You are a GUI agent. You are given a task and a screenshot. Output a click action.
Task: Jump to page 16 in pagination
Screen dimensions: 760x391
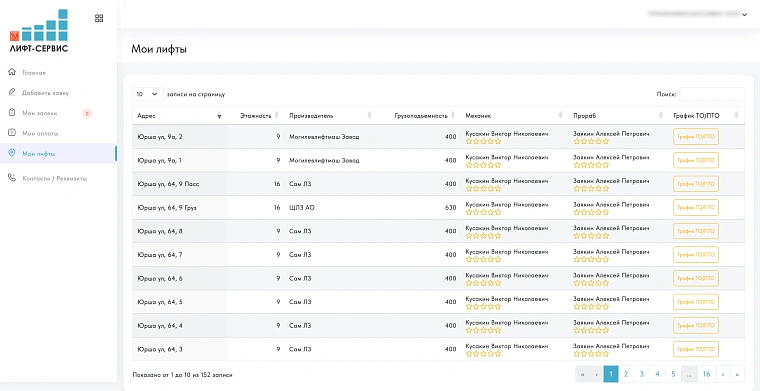[706, 374]
